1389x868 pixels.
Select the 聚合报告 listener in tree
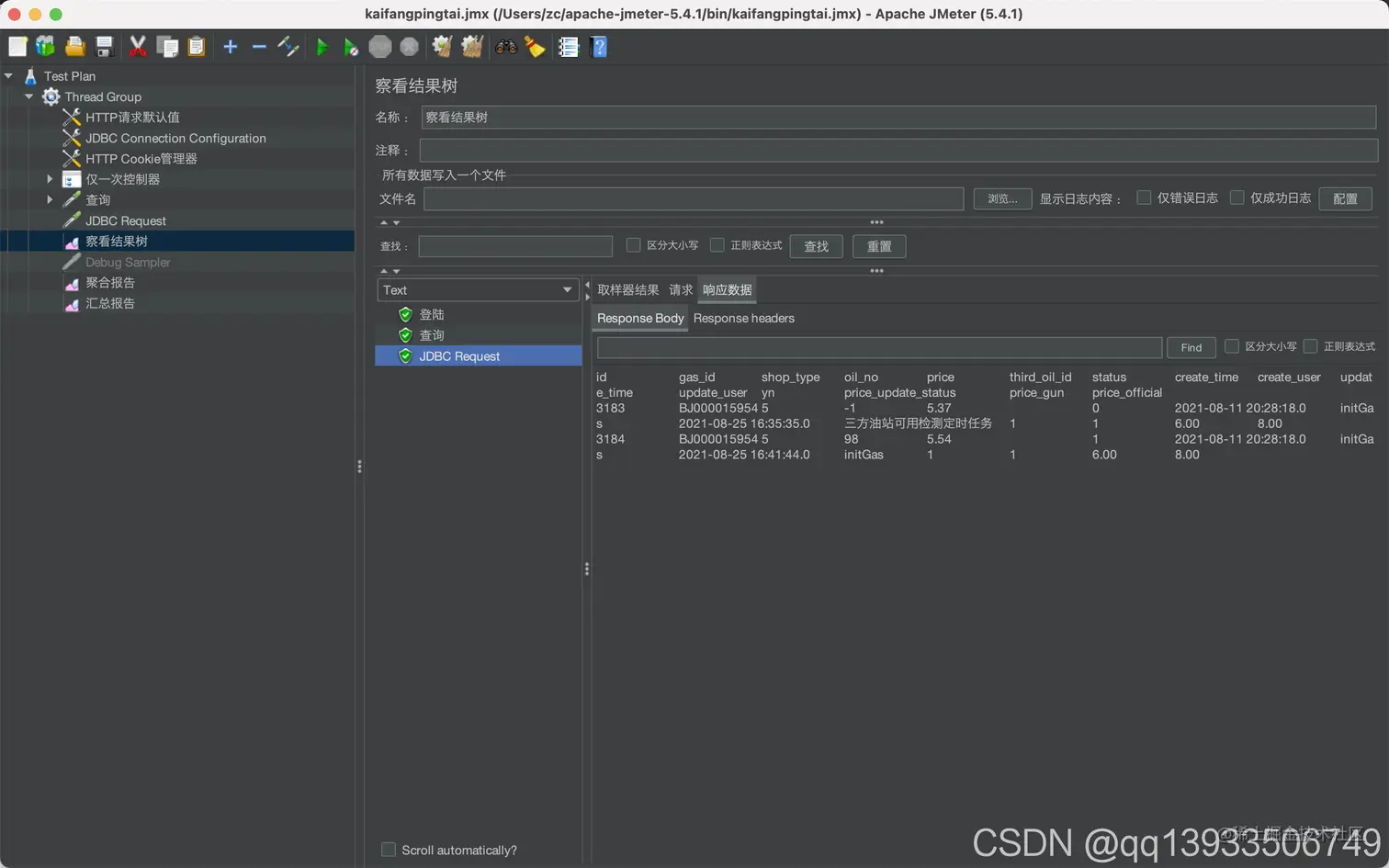(110, 283)
